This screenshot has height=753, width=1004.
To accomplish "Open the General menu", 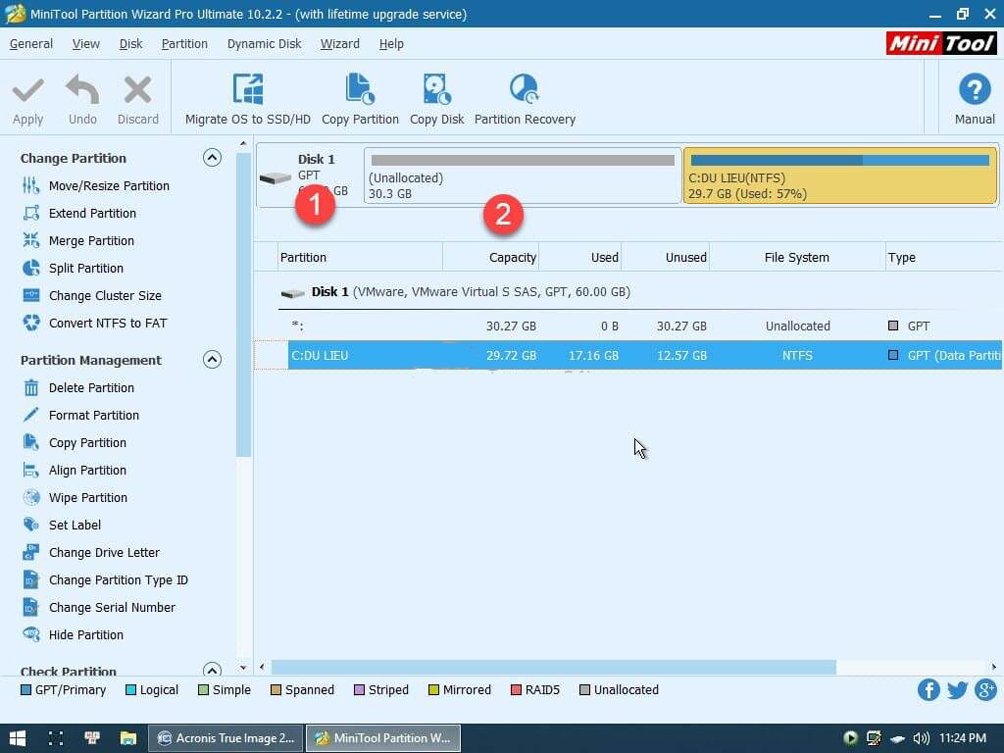I will point(31,44).
